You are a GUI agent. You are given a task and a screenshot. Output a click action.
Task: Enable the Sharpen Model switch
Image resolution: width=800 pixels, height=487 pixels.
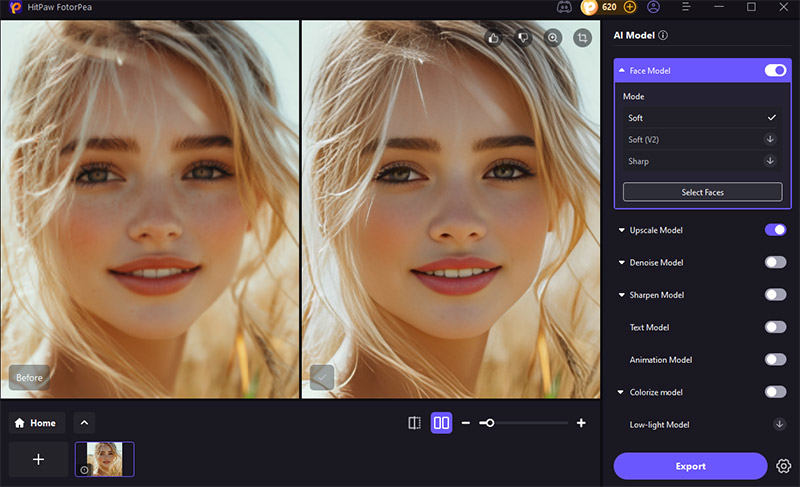[x=775, y=295]
